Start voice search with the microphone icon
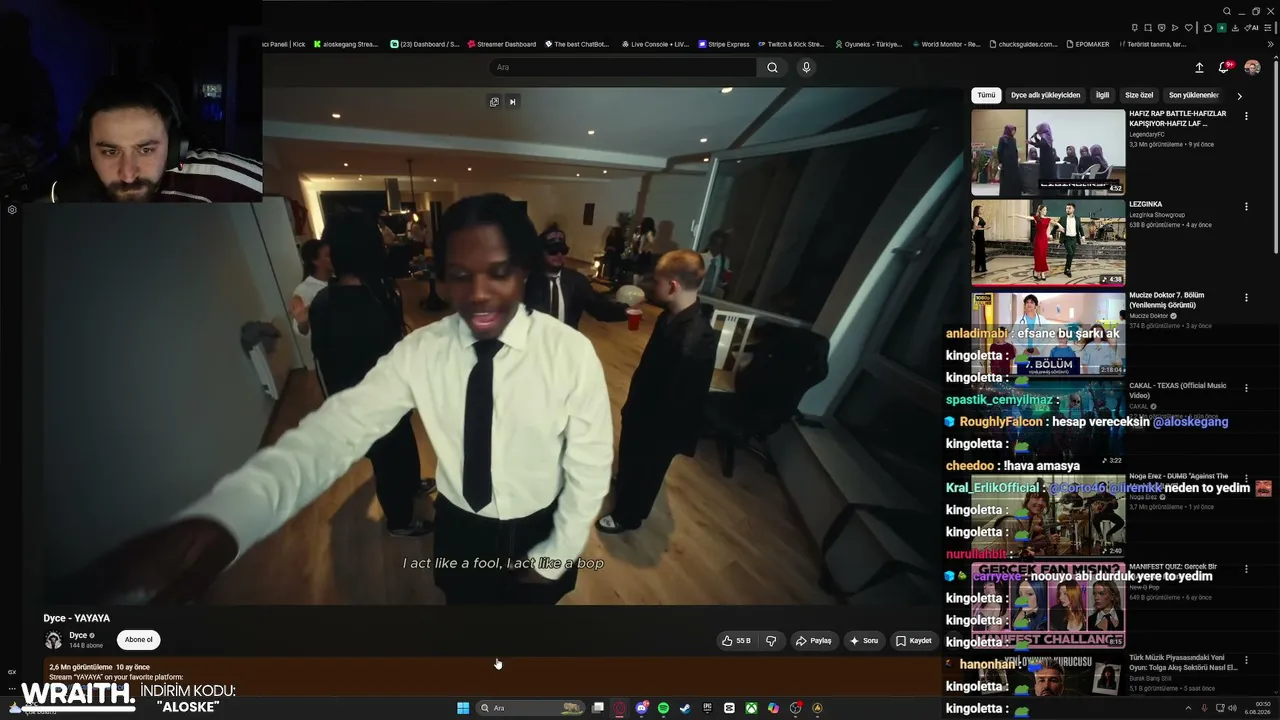1280x720 pixels. point(806,67)
